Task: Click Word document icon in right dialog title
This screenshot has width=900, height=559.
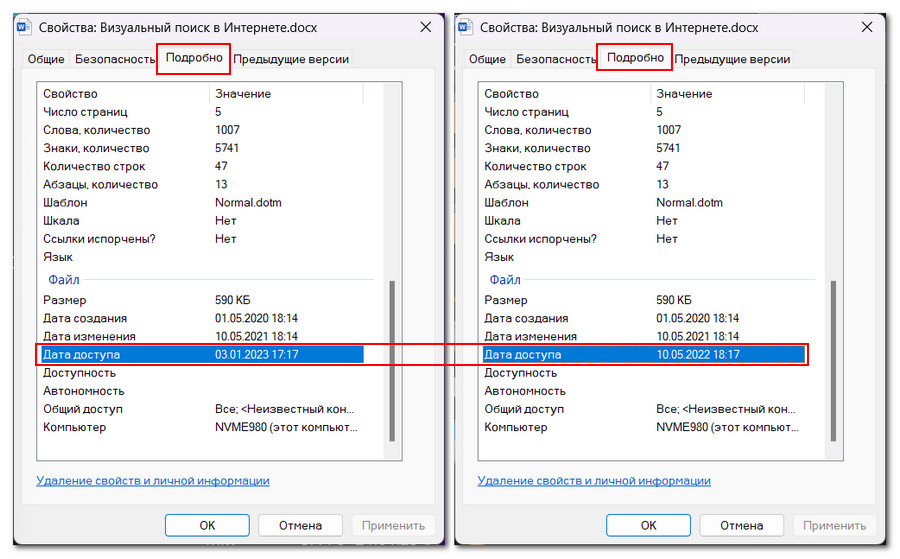Action: 465,27
